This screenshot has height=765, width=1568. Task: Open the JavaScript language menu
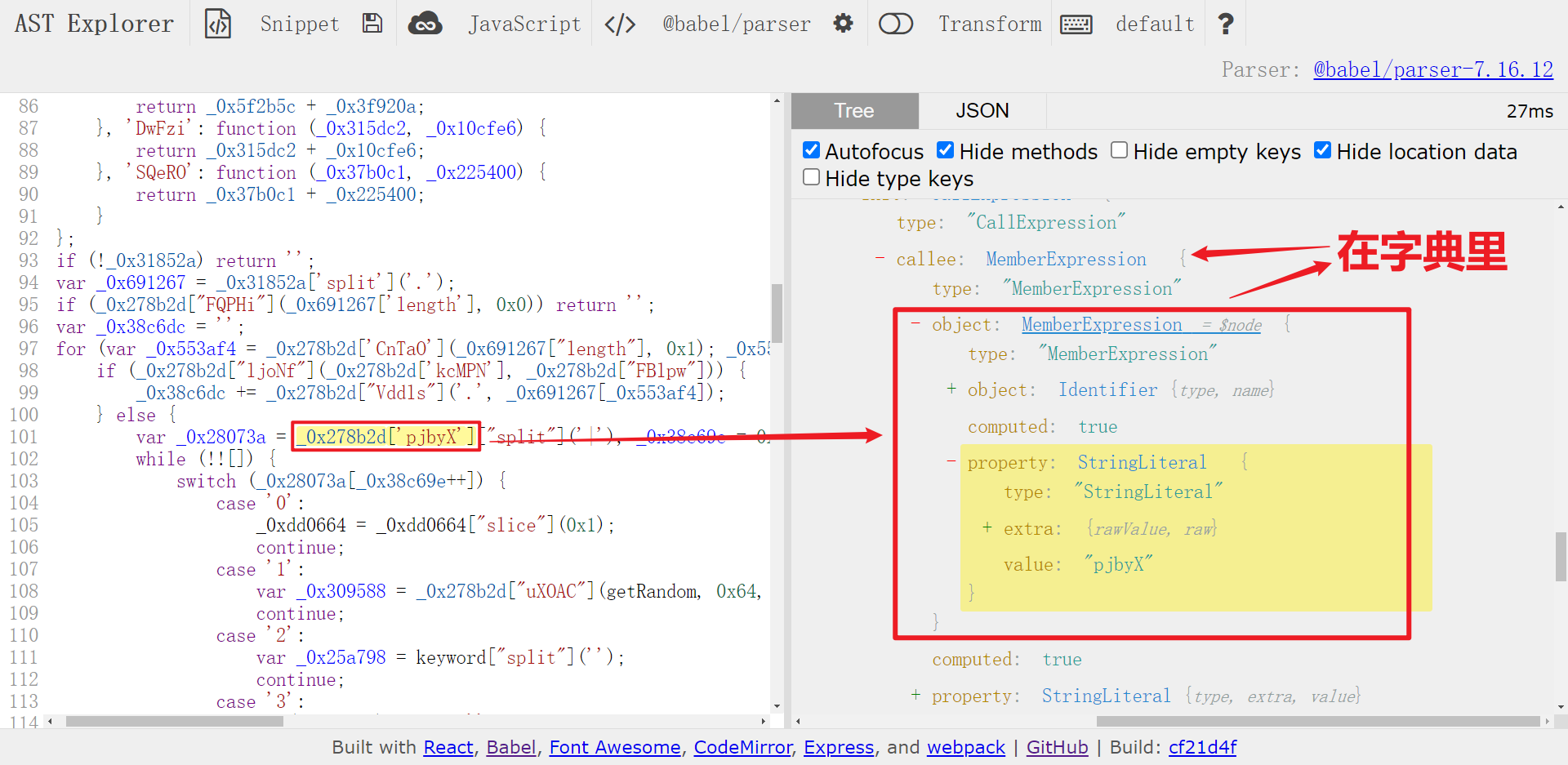[524, 24]
